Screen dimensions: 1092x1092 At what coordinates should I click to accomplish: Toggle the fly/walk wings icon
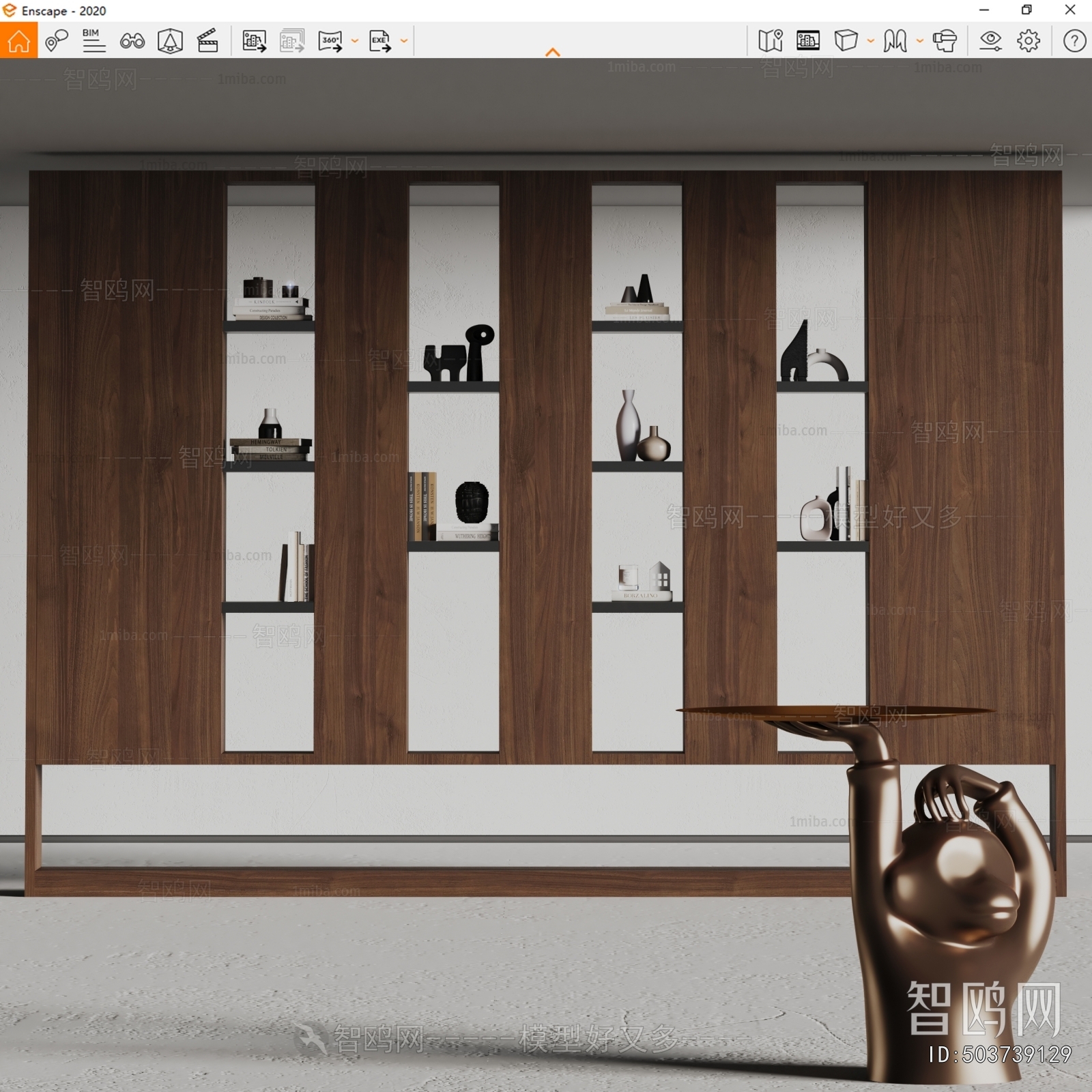895,41
